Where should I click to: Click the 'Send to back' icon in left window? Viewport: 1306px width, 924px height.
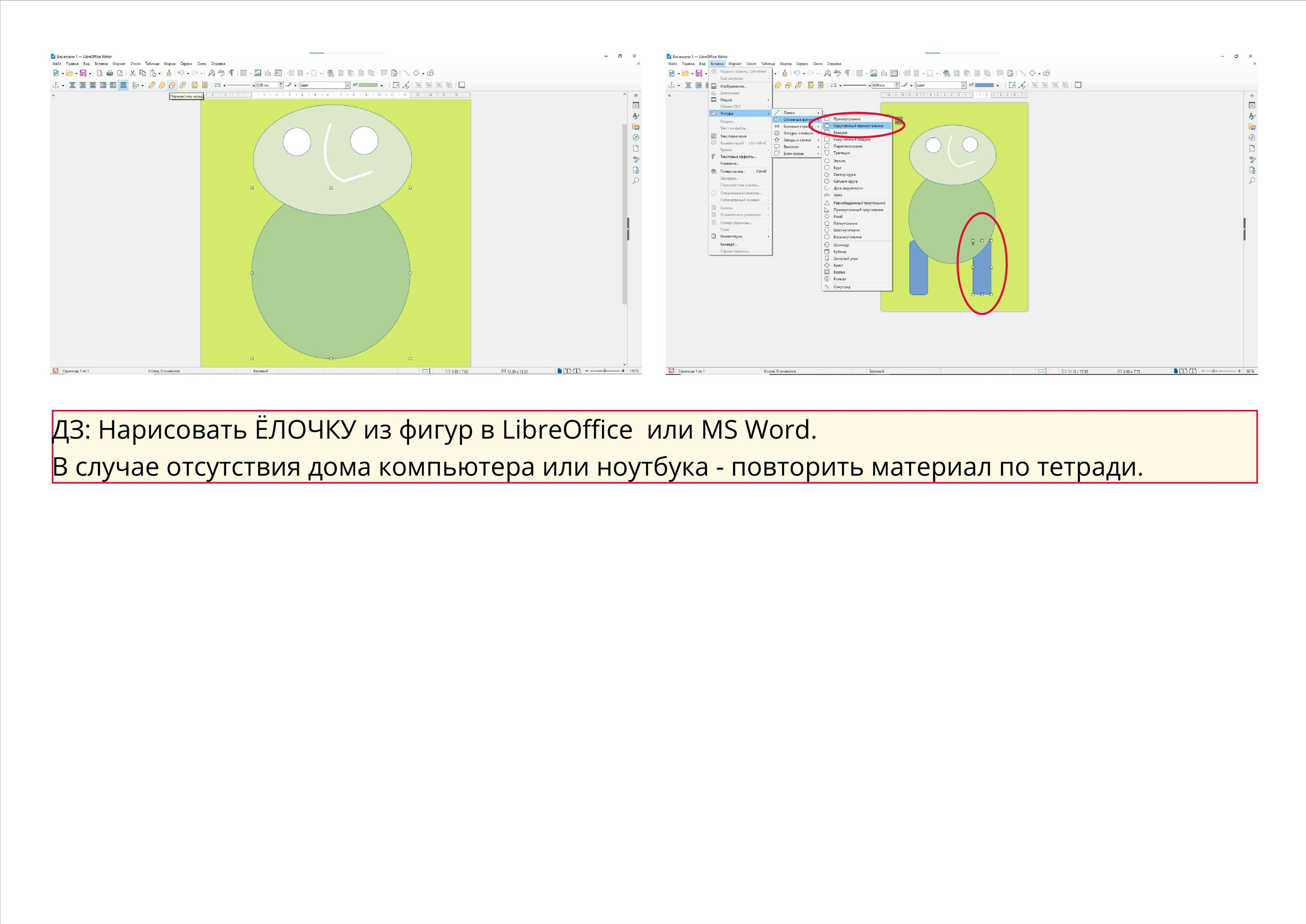click(183, 85)
